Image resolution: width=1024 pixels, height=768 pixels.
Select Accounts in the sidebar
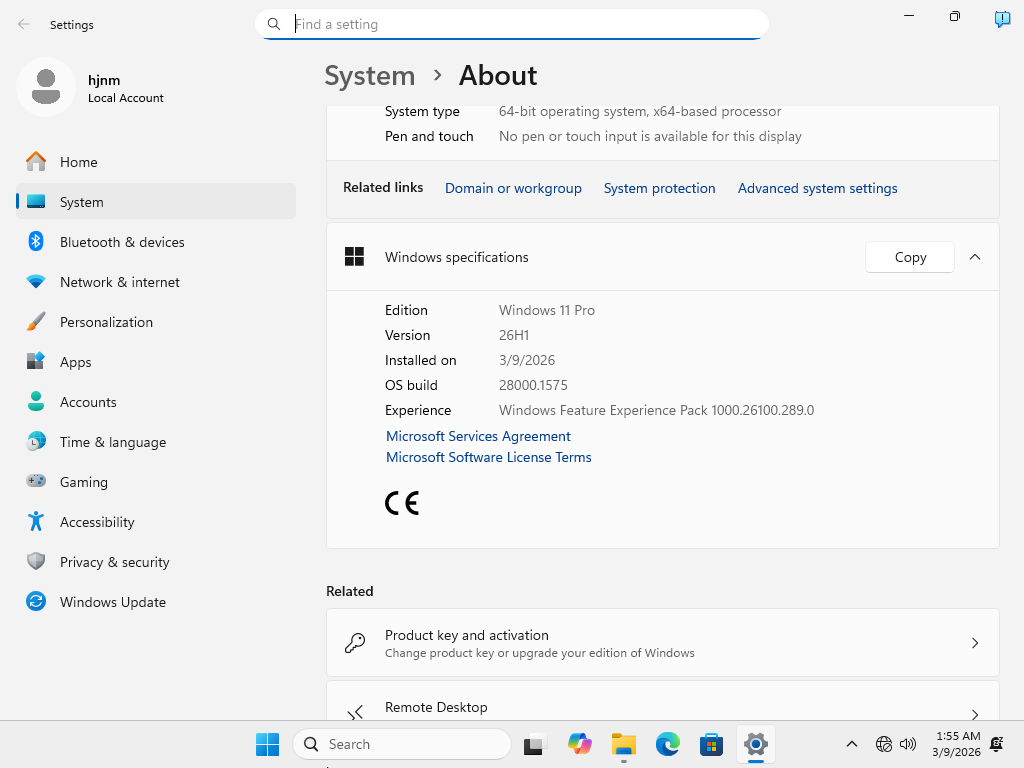[x=88, y=402]
